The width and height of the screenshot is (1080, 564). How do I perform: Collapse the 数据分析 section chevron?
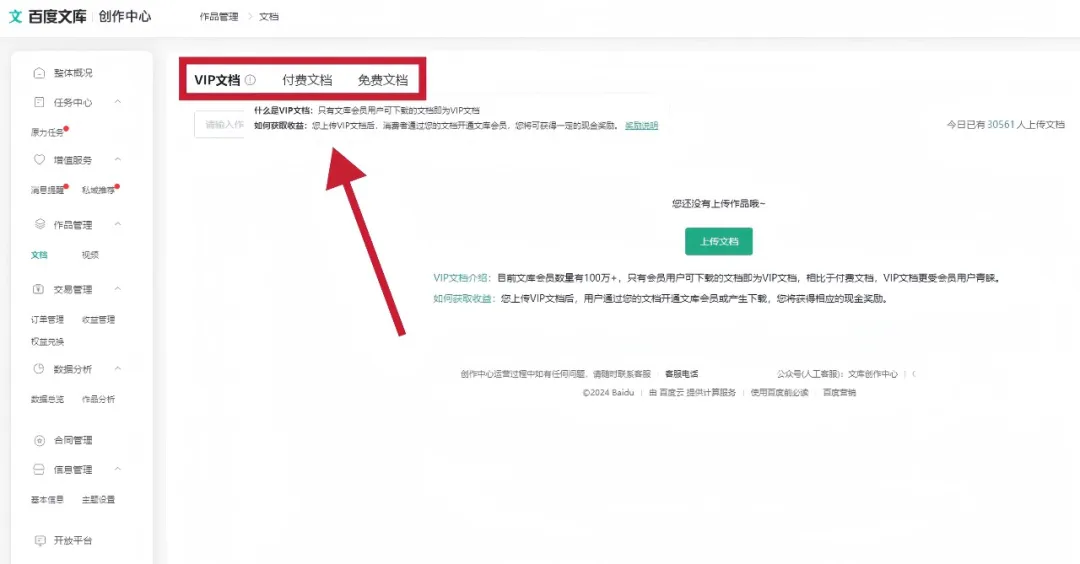pyautogui.click(x=118, y=369)
